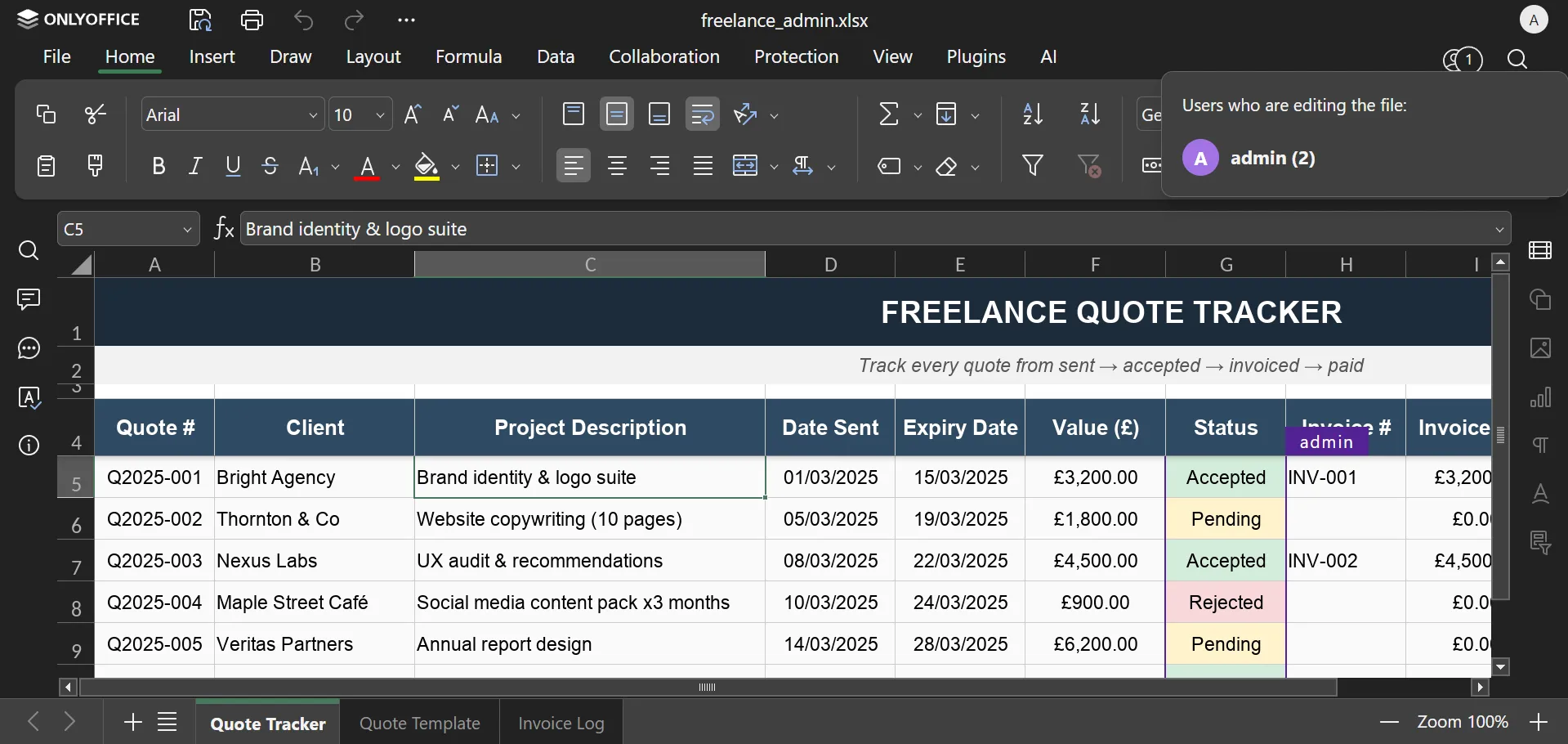Open Cell settings in right sidebar
Image resolution: width=1568 pixels, height=744 pixels.
(1542, 251)
